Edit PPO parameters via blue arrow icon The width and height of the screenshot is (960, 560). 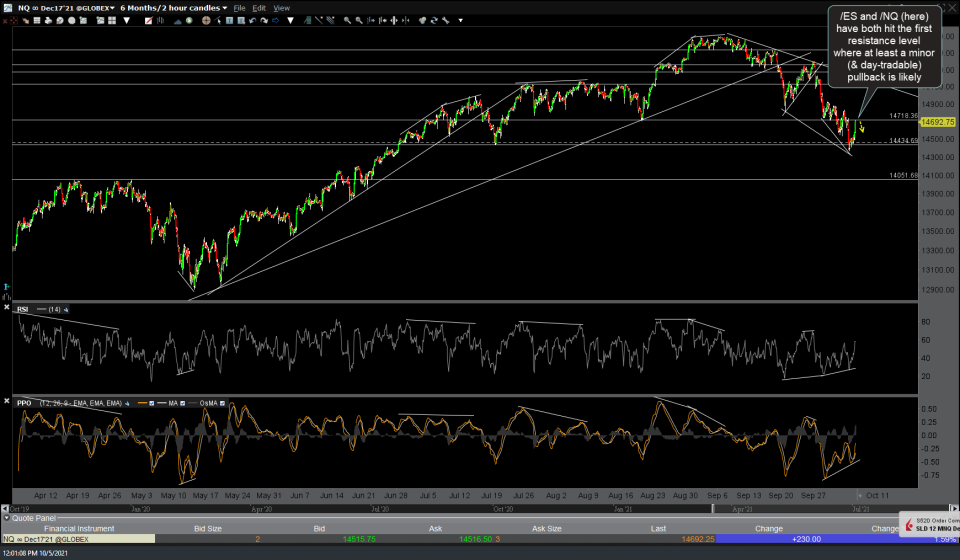tap(127, 403)
